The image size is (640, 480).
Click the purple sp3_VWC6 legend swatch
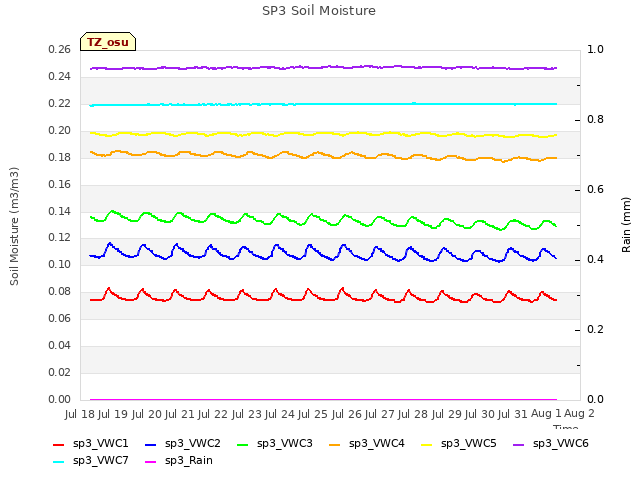[x=519, y=445]
